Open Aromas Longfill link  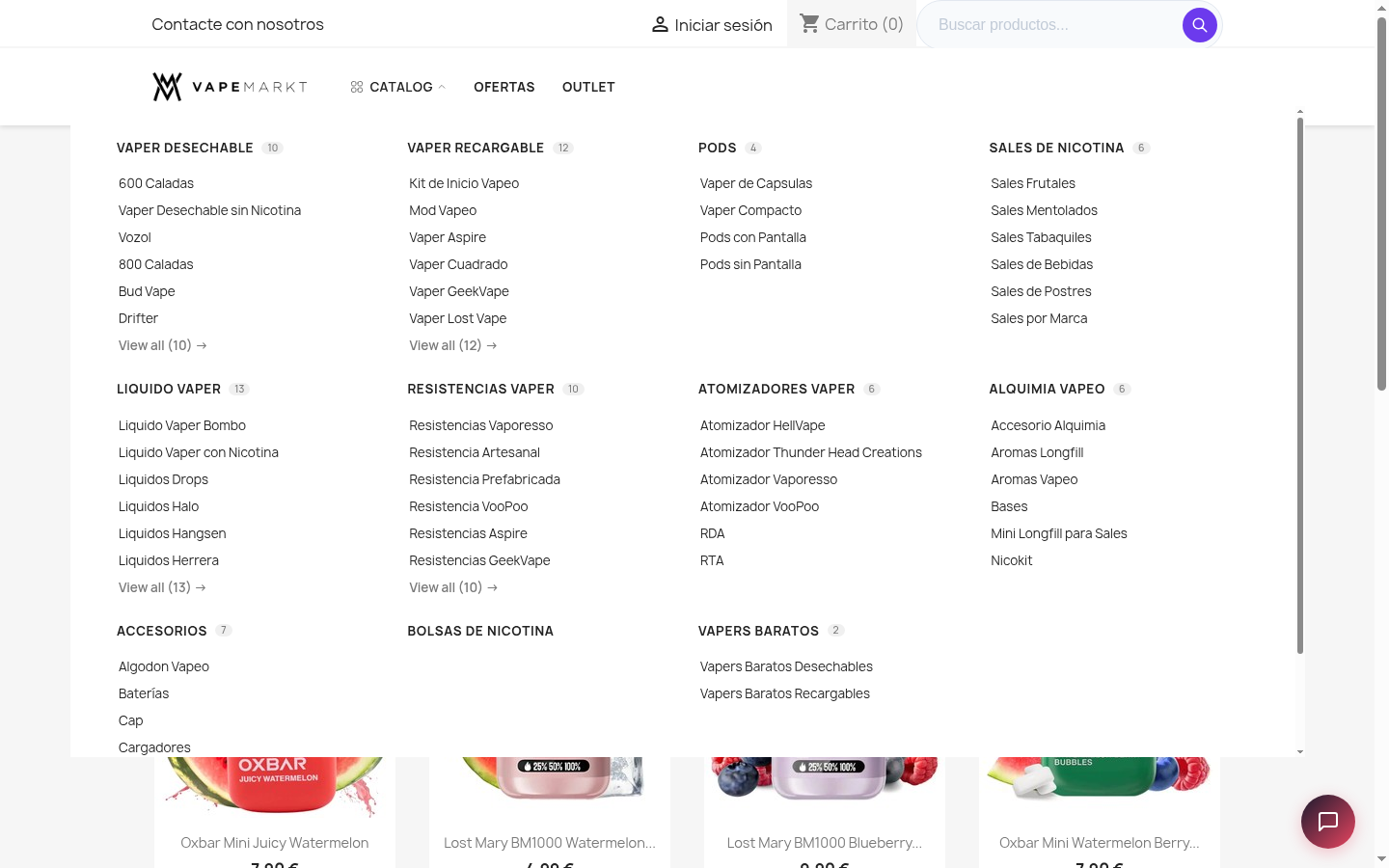(x=1037, y=452)
